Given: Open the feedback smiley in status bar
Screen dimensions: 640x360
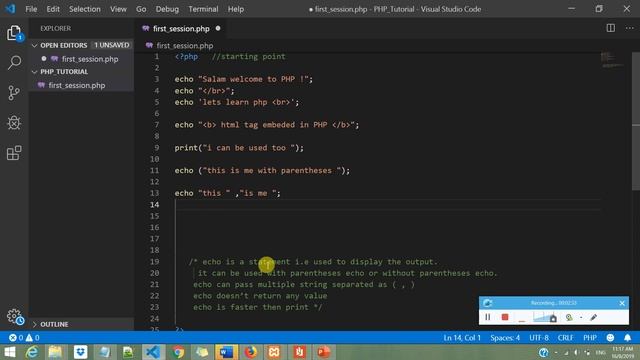Looking at the screenshot, I should click(610, 338).
